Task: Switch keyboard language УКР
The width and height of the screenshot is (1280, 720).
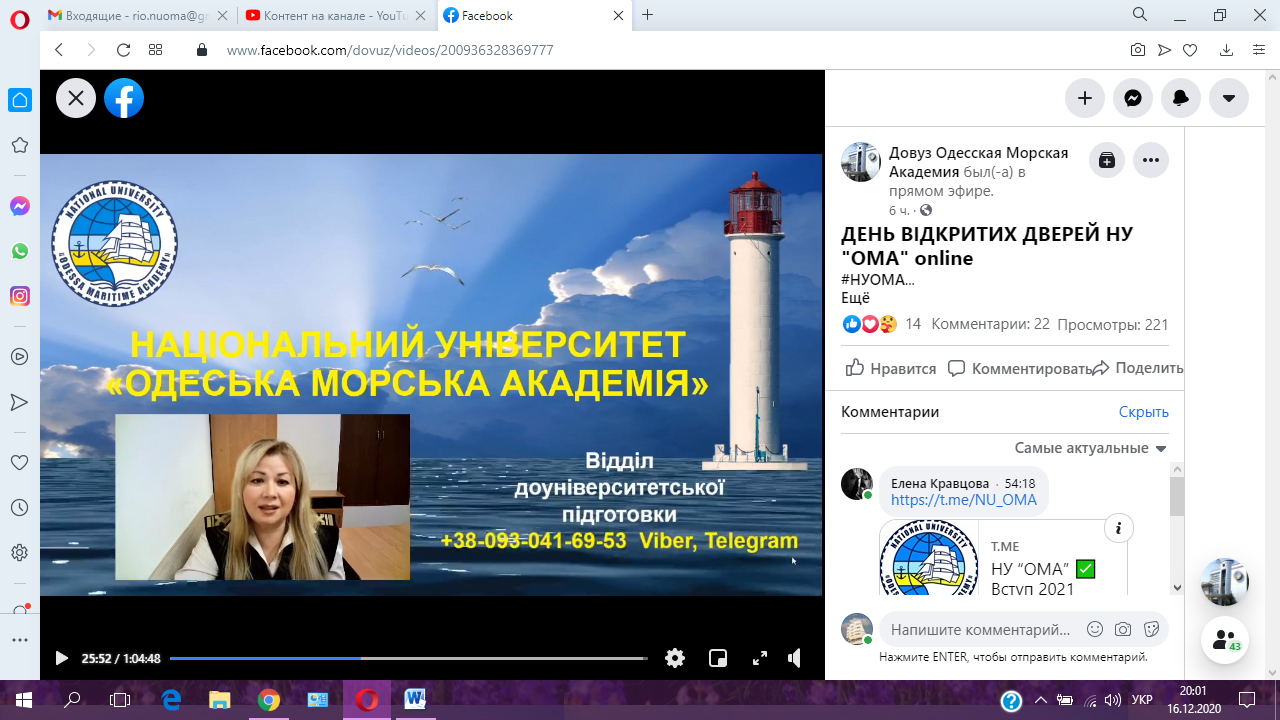Action: pos(1142,700)
